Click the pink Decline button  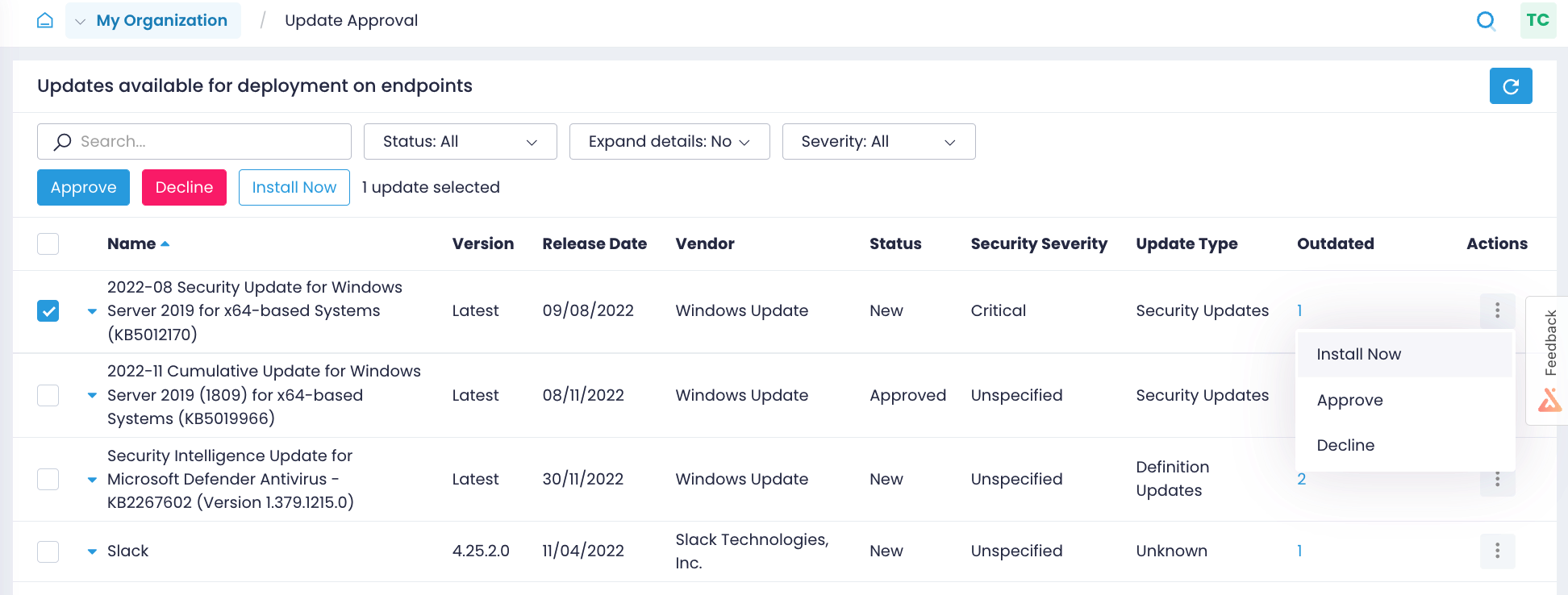pos(184,188)
